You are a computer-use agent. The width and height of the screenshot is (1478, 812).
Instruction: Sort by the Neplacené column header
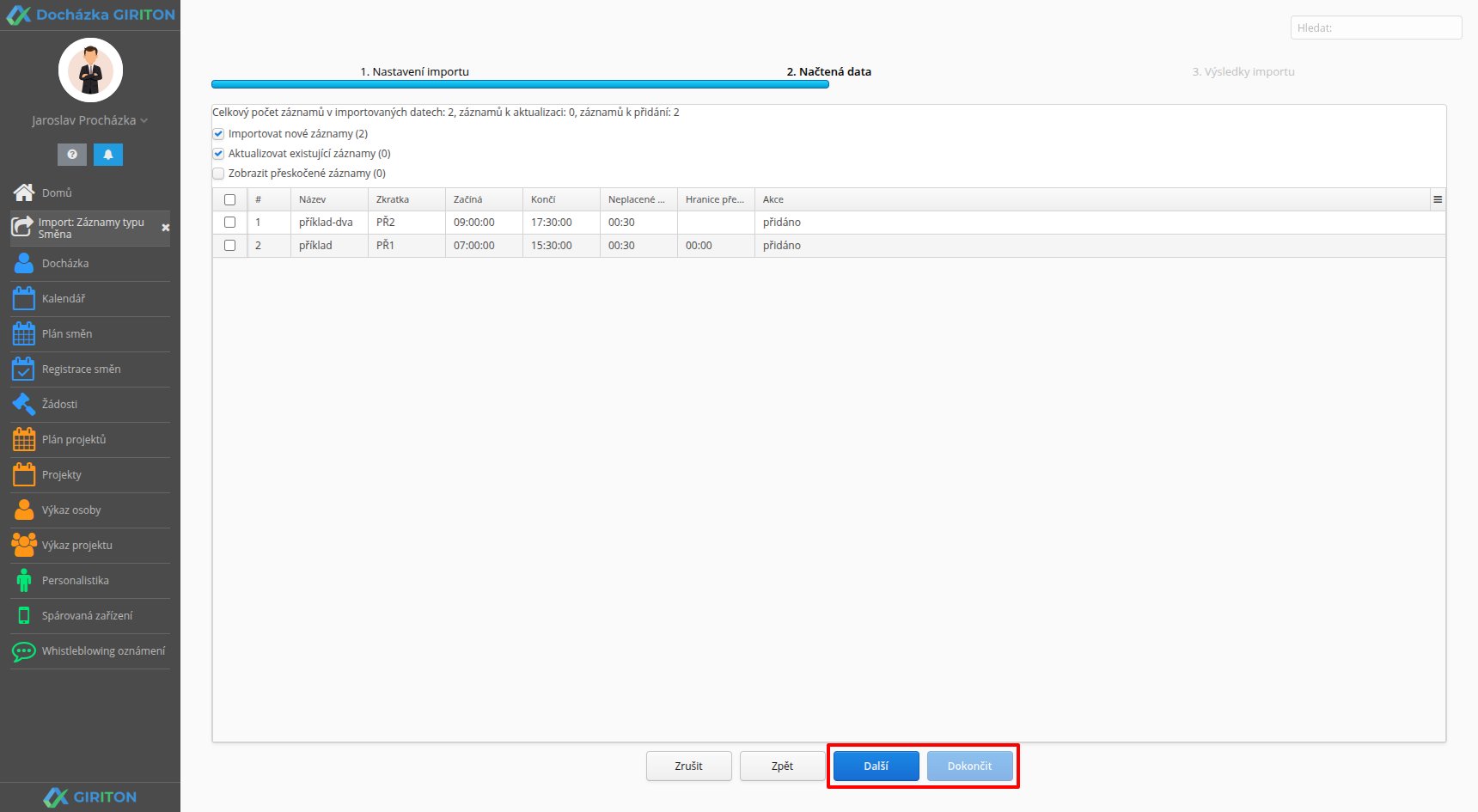(x=638, y=199)
